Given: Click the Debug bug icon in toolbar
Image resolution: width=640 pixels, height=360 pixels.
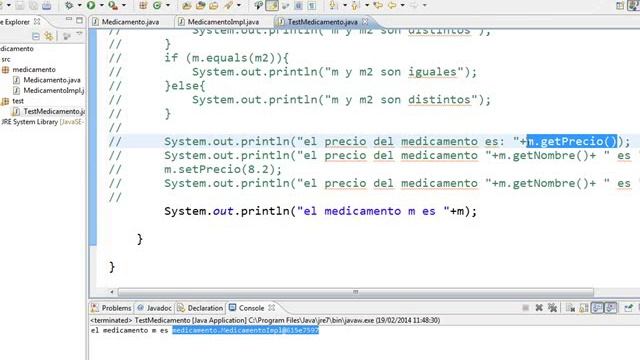Looking at the screenshot, I should point(69,5).
